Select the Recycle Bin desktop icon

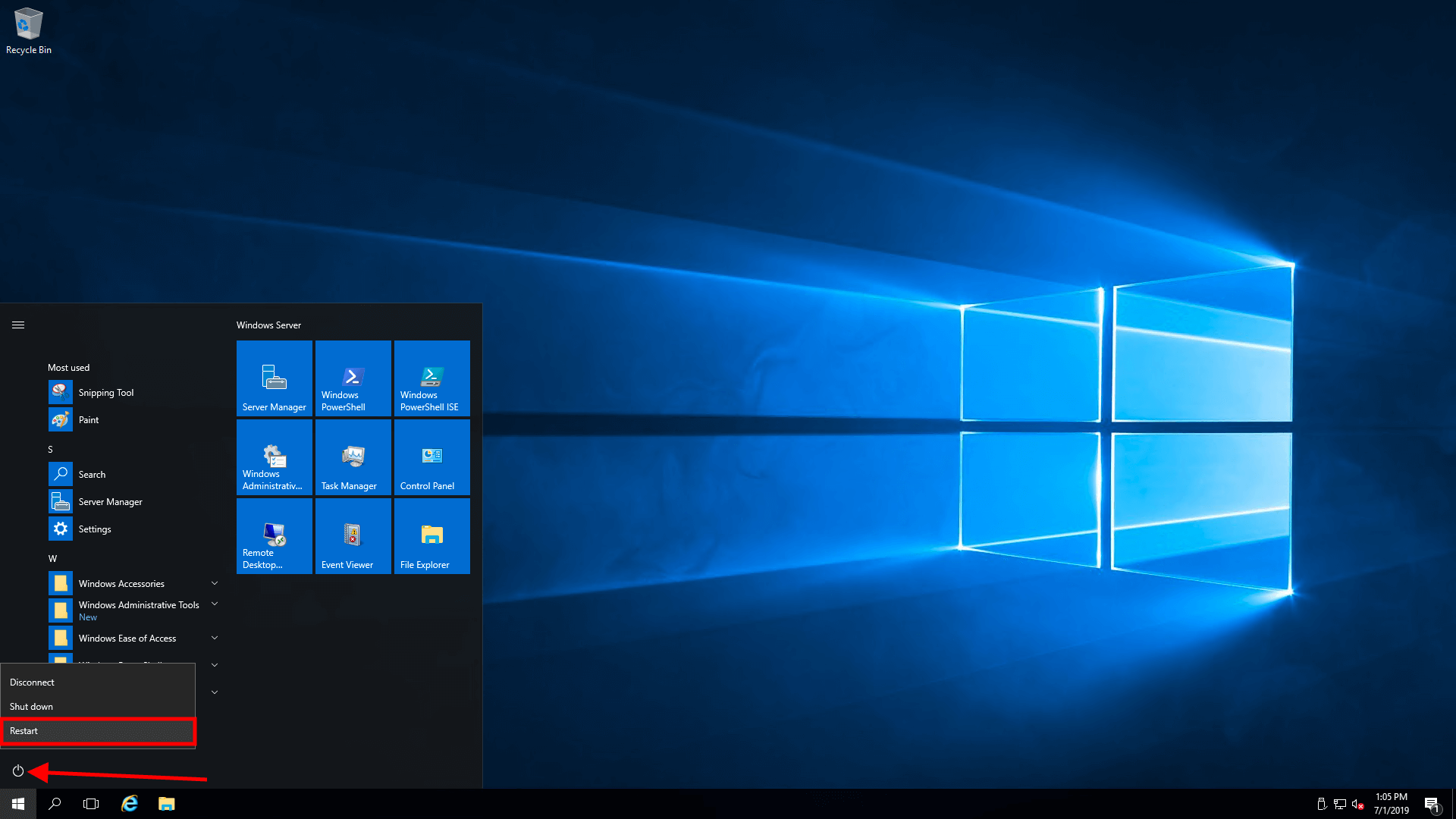(x=29, y=31)
